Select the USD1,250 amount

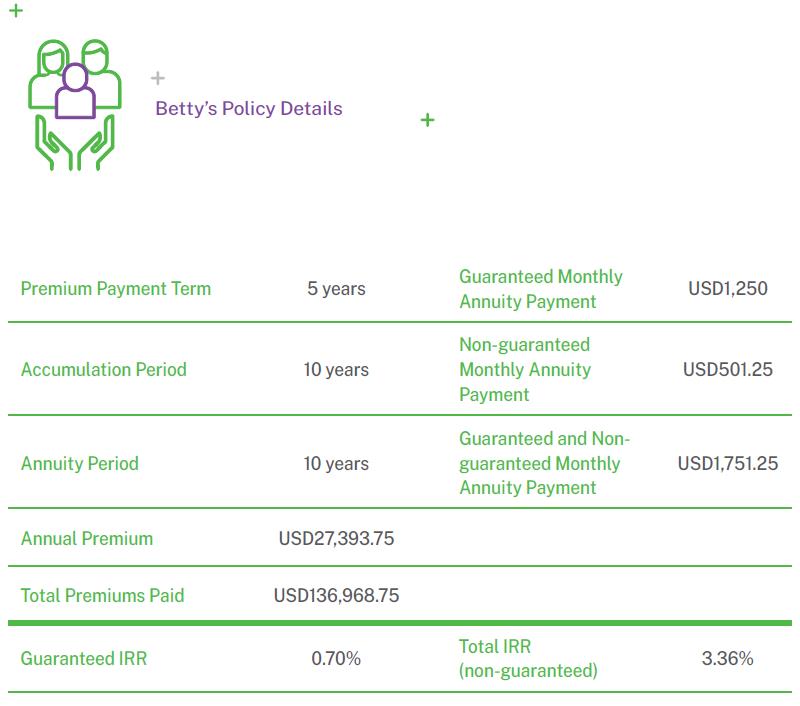pos(728,289)
